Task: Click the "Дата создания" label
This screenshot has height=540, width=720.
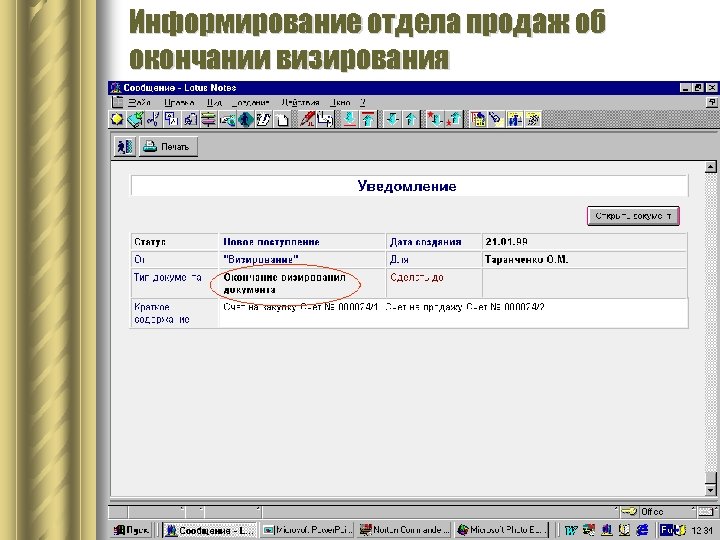Action: point(425,242)
